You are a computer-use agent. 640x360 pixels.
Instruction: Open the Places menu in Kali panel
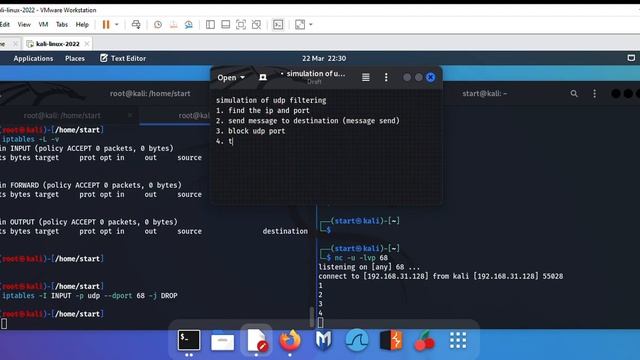coord(75,58)
